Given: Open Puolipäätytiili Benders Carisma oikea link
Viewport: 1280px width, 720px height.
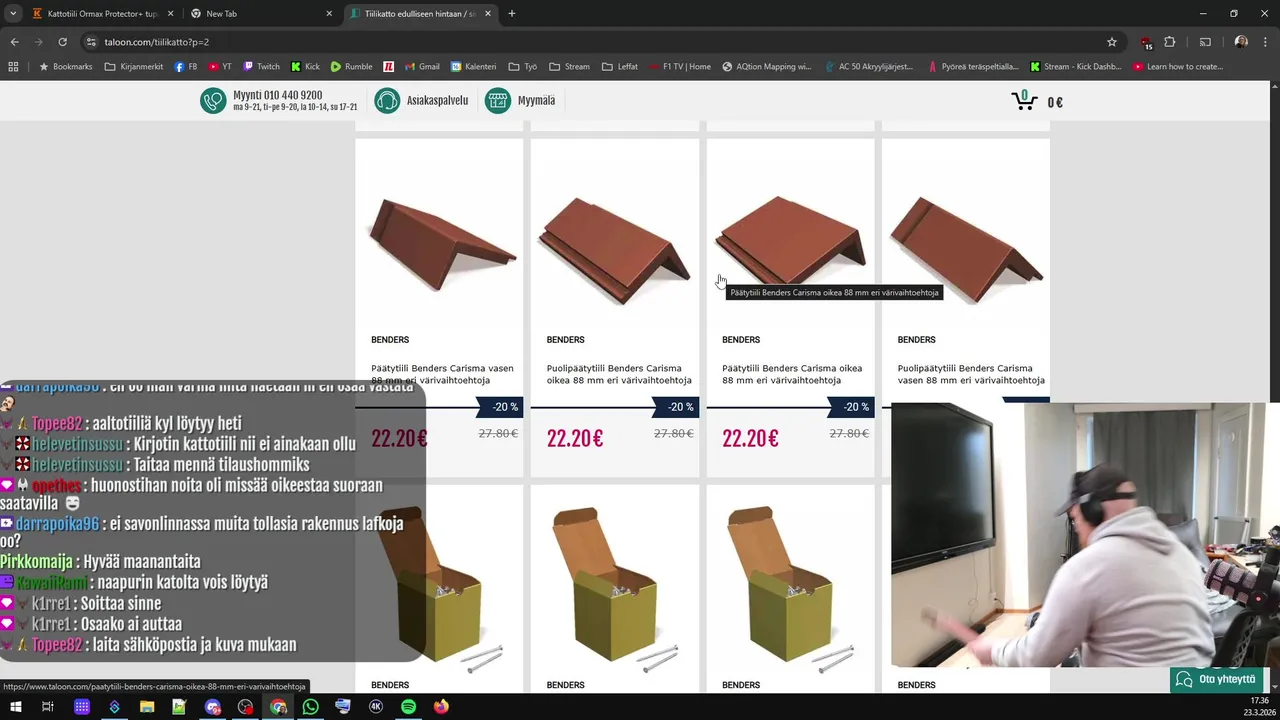Looking at the screenshot, I should [619, 374].
